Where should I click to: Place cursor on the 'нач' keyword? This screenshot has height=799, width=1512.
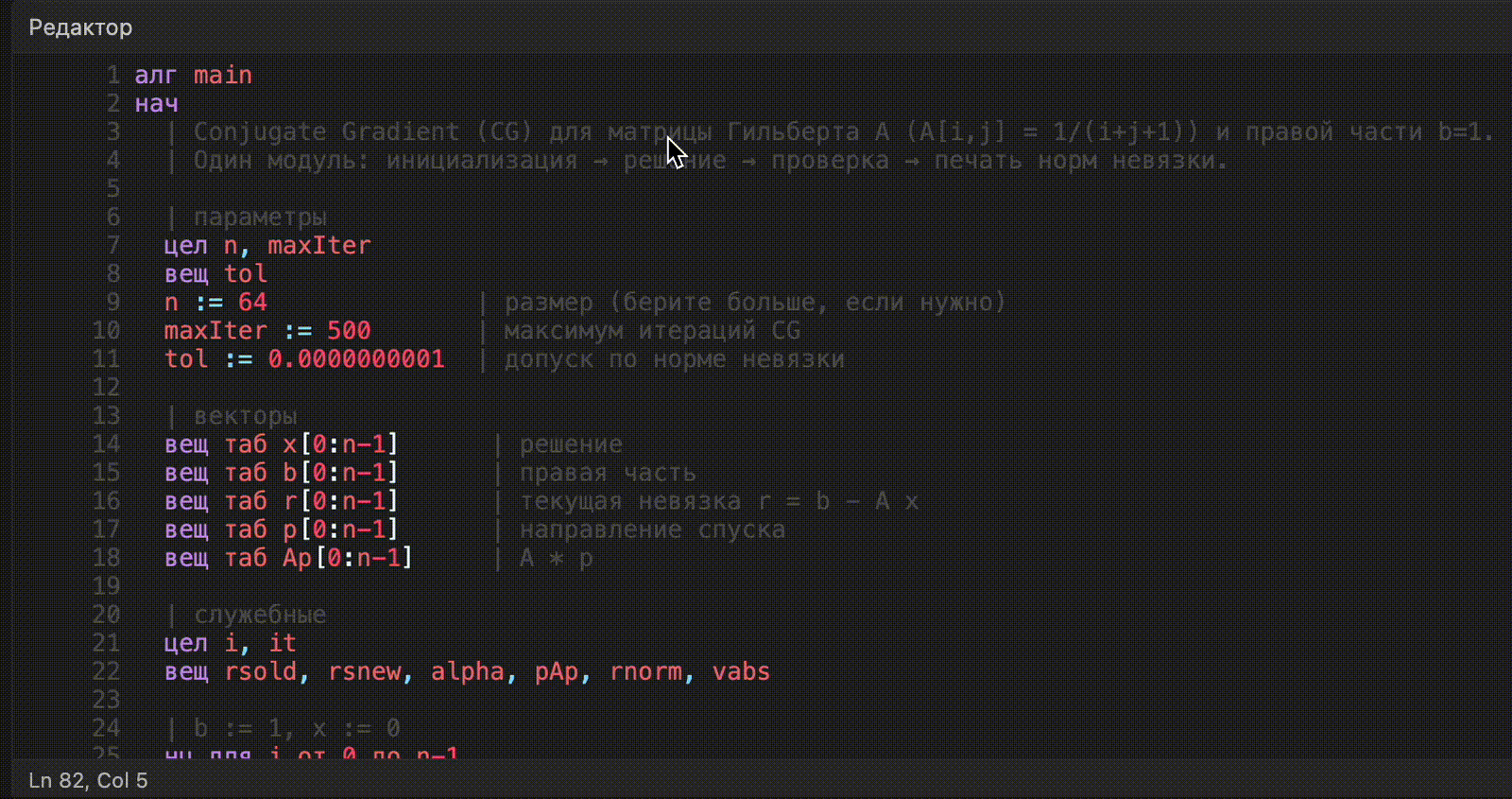coord(156,103)
